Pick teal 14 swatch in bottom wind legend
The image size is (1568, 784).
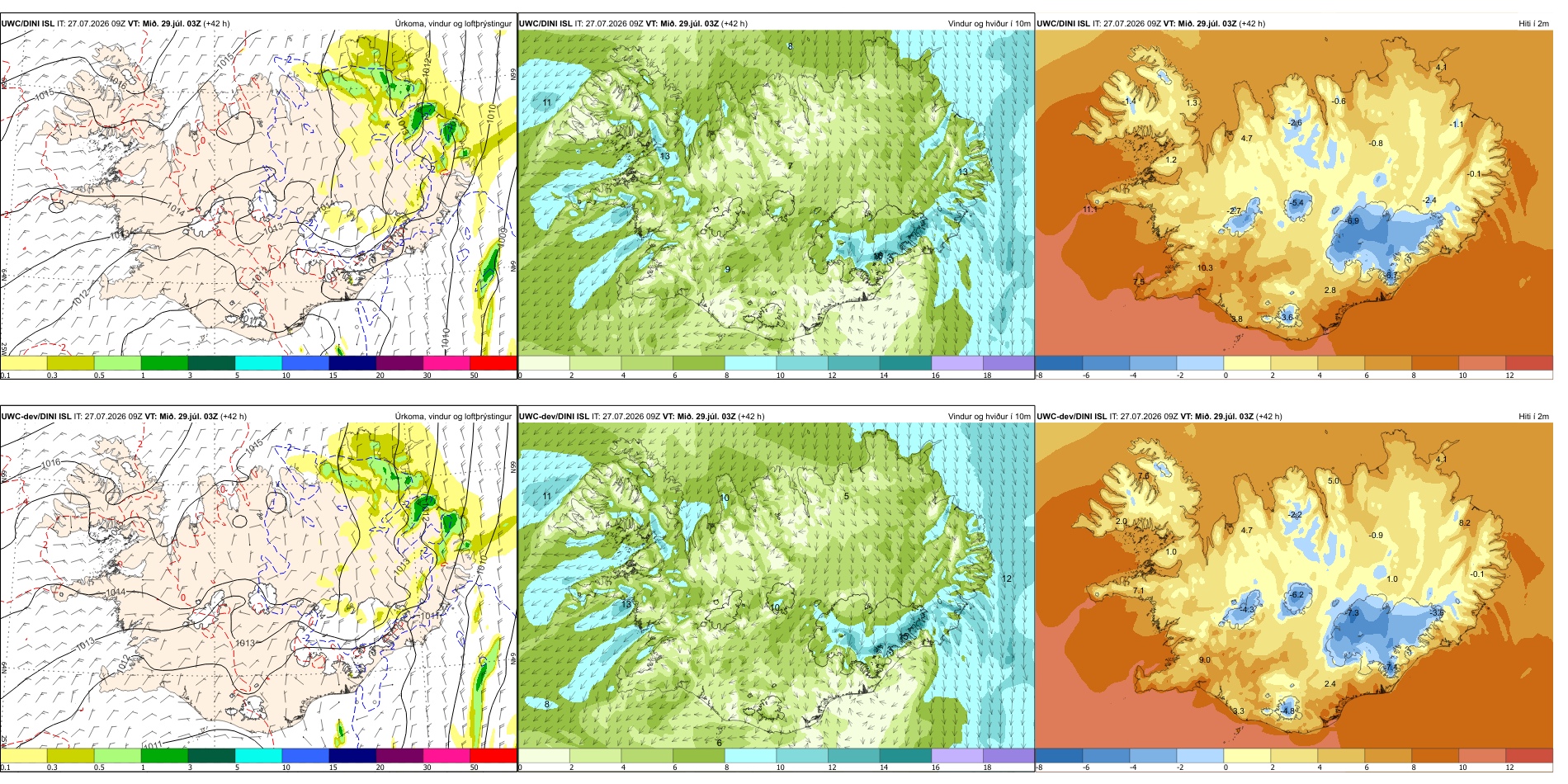[905, 755]
